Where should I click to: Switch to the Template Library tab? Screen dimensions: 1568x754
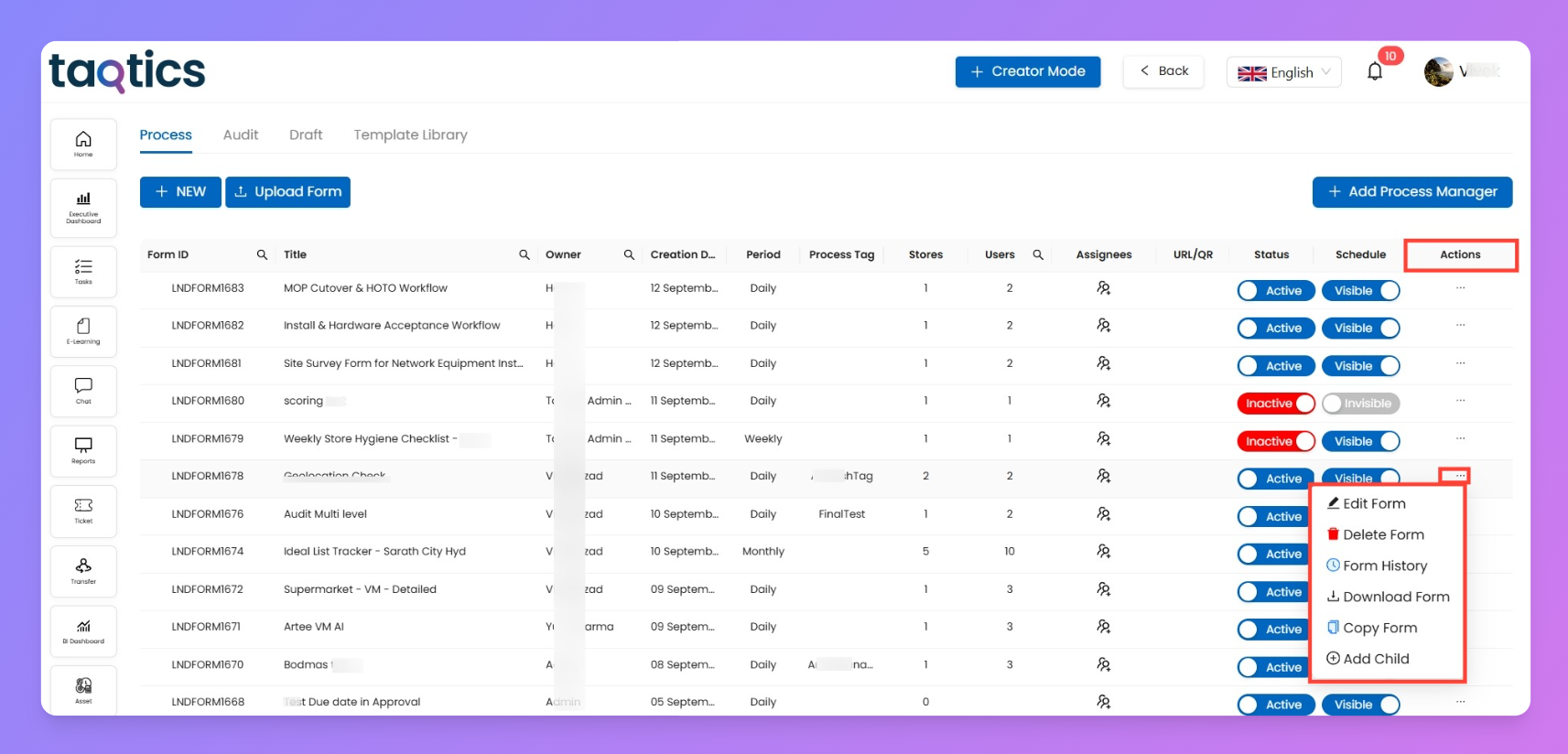[x=410, y=135]
